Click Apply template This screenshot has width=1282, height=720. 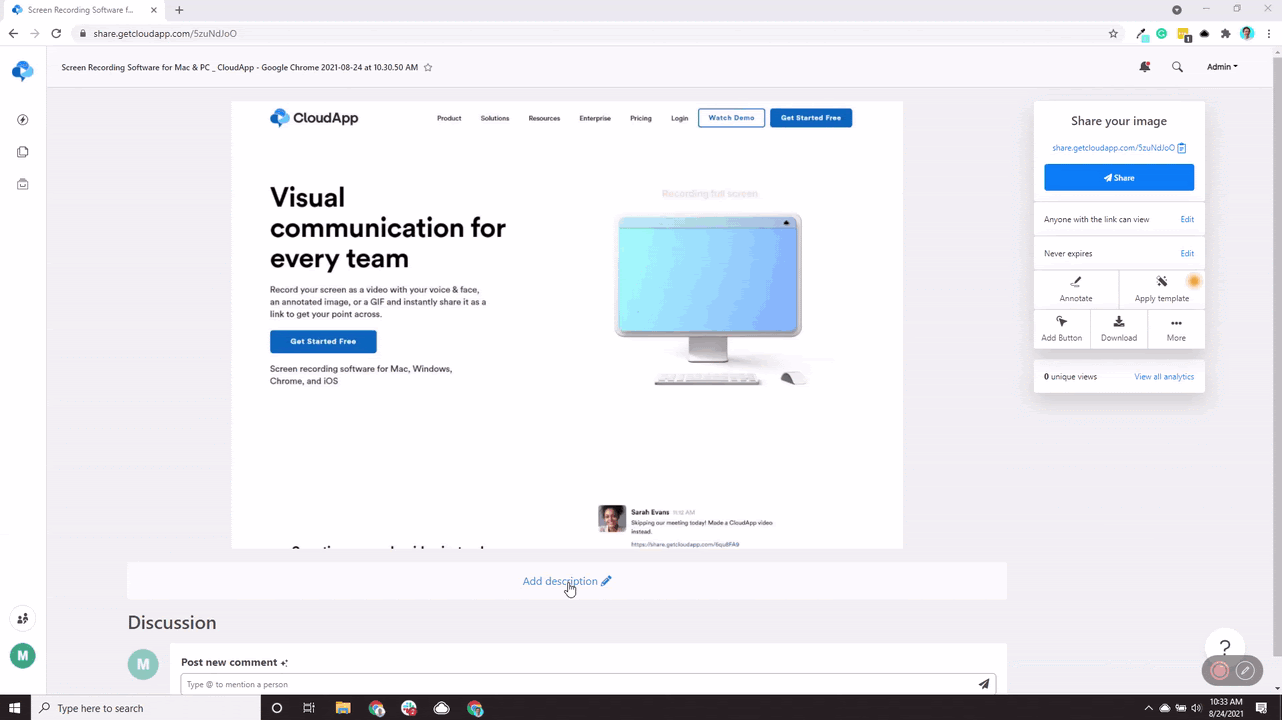(1162, 289)
